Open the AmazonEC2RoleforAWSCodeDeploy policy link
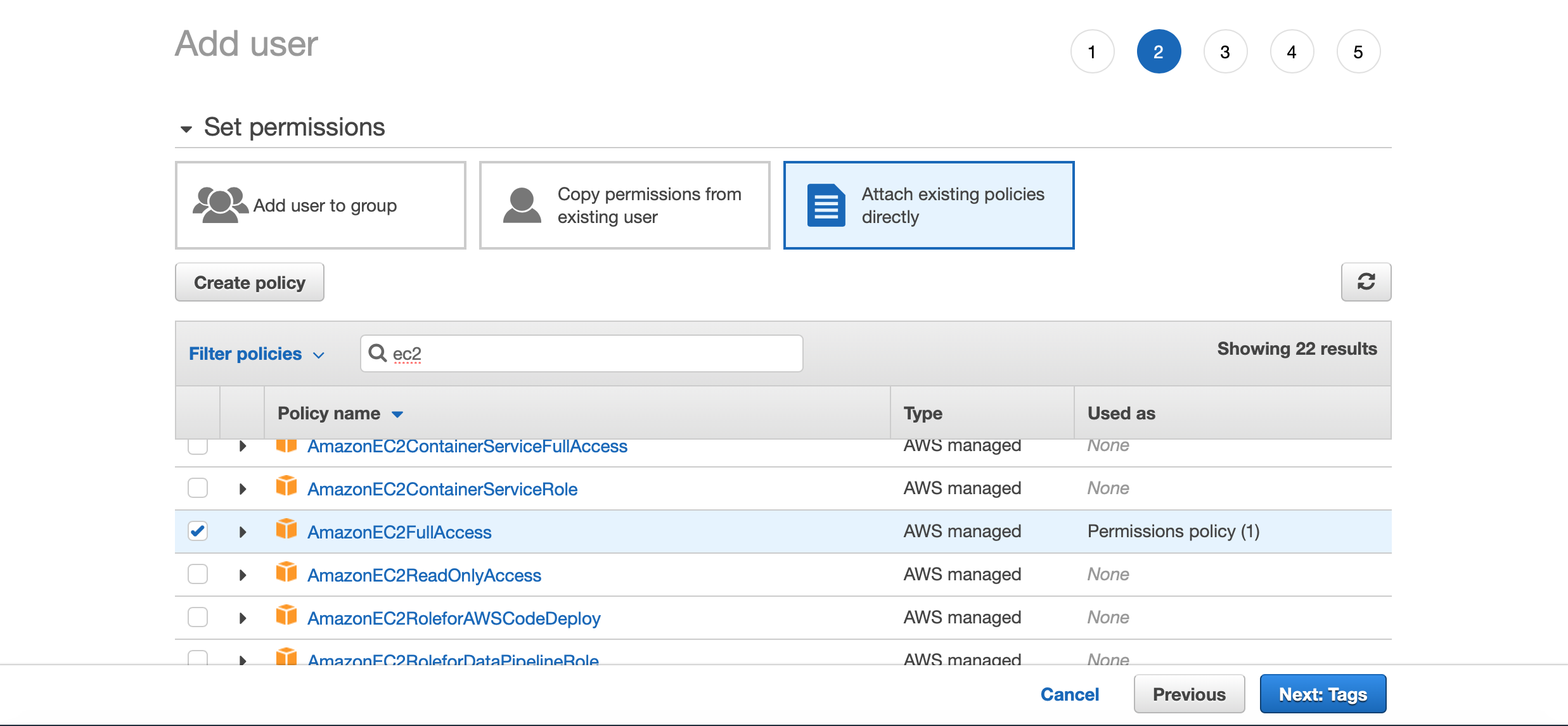The height and width of the screenshot is (726, 1568). point(454,618)
